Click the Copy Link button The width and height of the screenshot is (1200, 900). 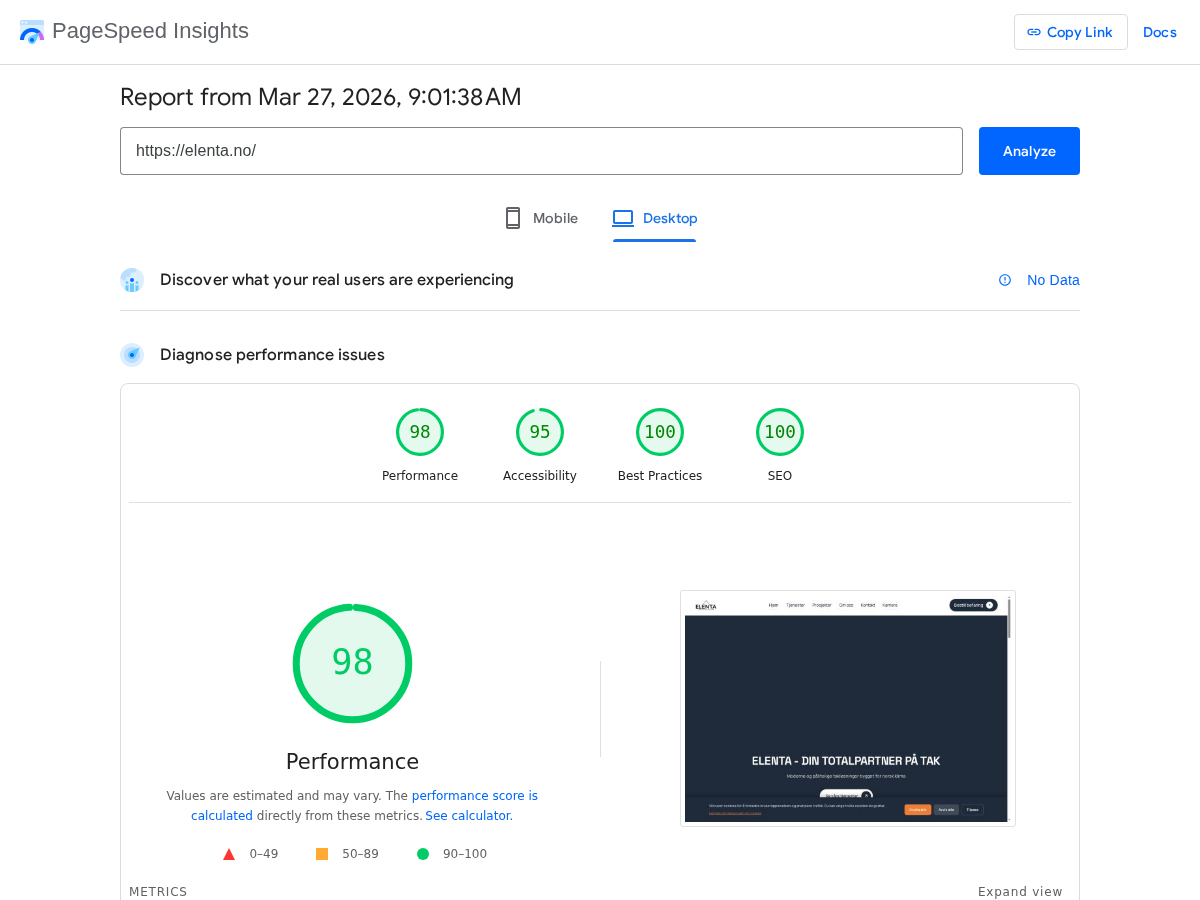(x=1070, y=31)
